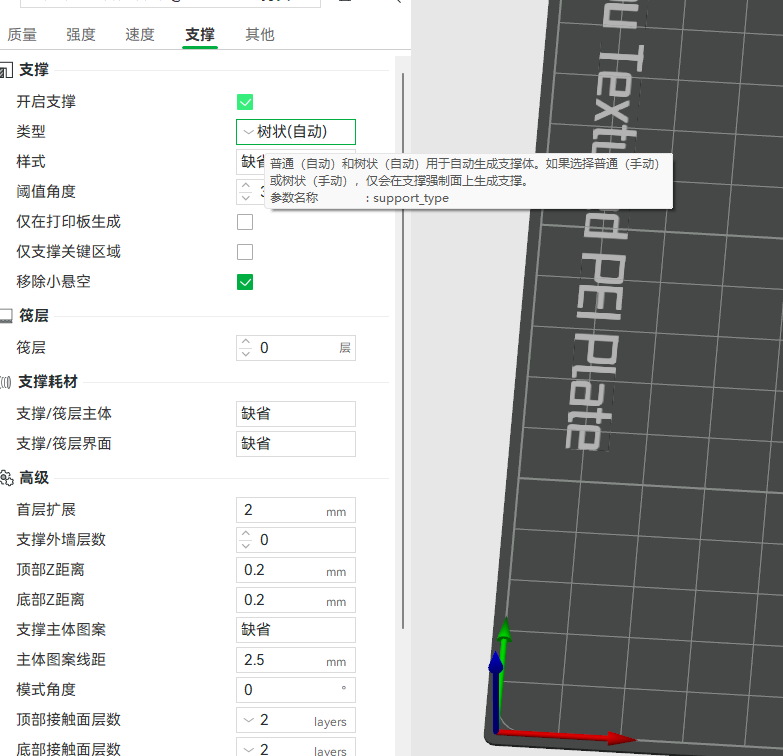Click the 支撑耗材 section spool icon
The width and height of the screenshot is (783, 756).
point(6,382)
